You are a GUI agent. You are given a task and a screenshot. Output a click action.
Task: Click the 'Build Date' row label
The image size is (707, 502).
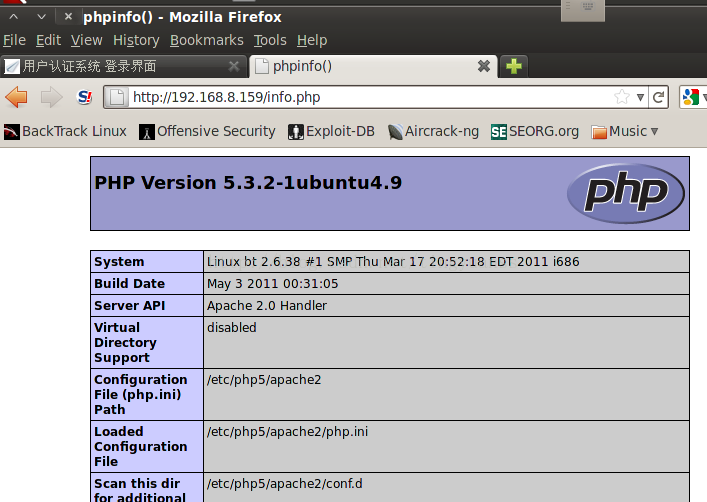129,284
